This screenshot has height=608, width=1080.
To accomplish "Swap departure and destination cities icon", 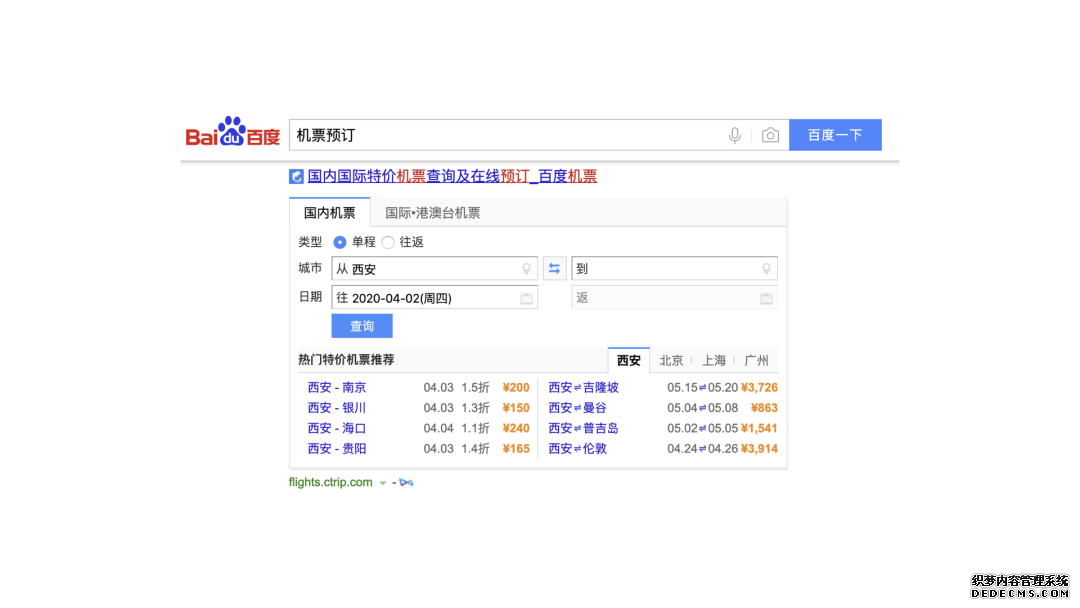I will pyautogui.click(x=554, y=268).
